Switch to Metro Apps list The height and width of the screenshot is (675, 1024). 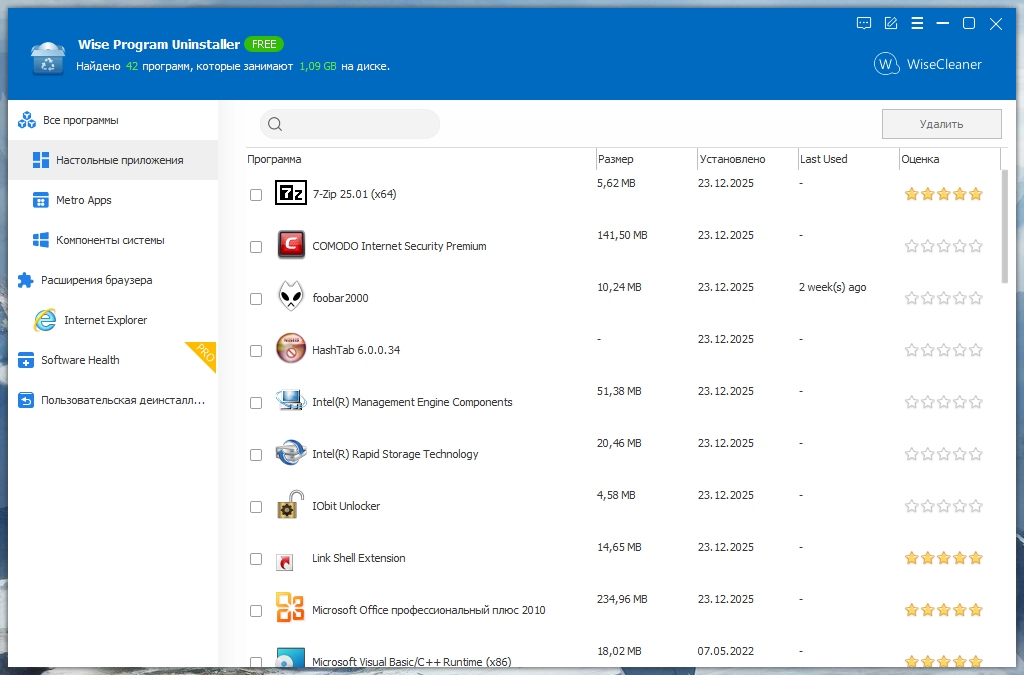point(84,200)
